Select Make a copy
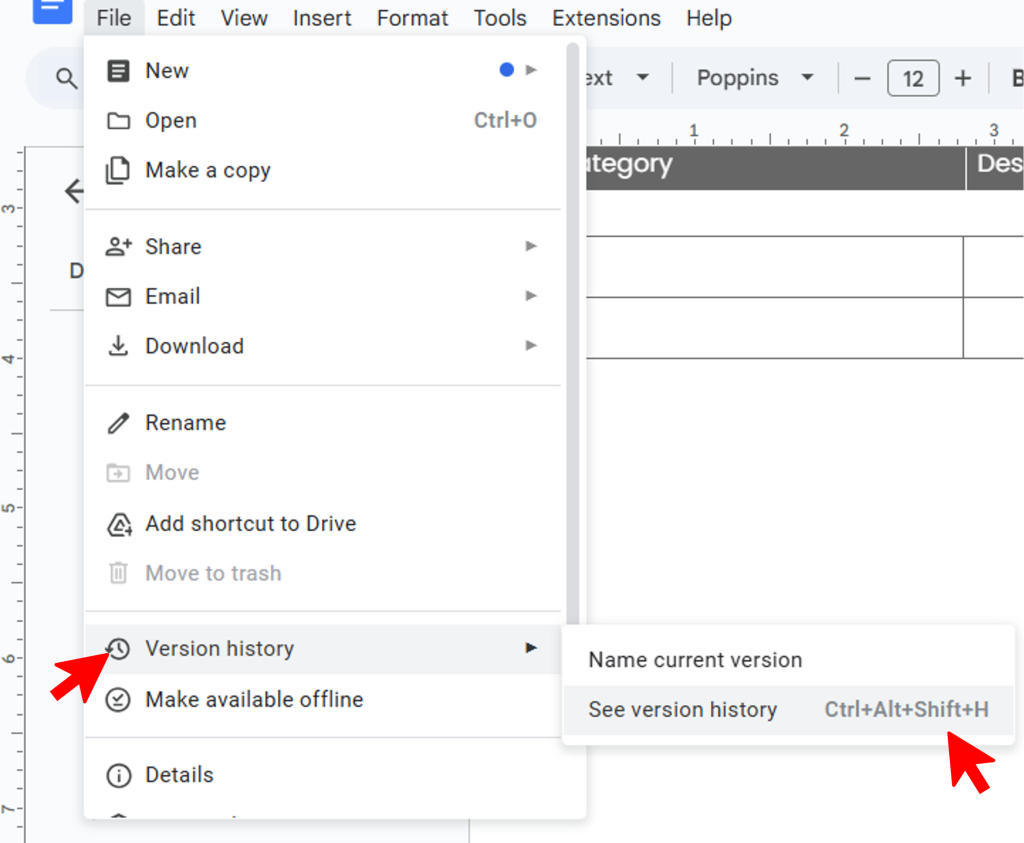The width and height of the screenshot is (1024, 843). [x=208, y=170]
